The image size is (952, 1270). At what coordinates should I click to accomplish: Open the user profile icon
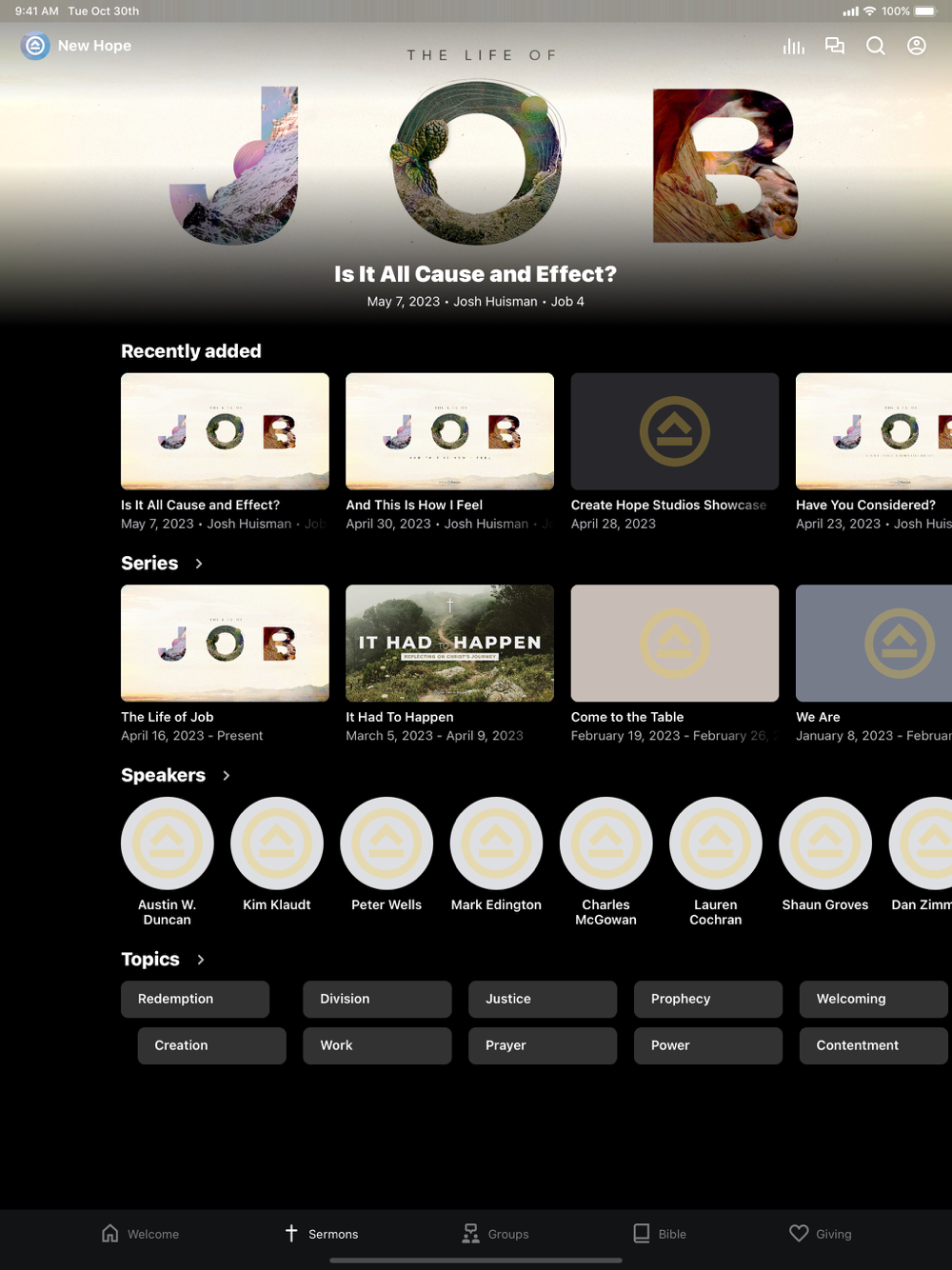917,46
